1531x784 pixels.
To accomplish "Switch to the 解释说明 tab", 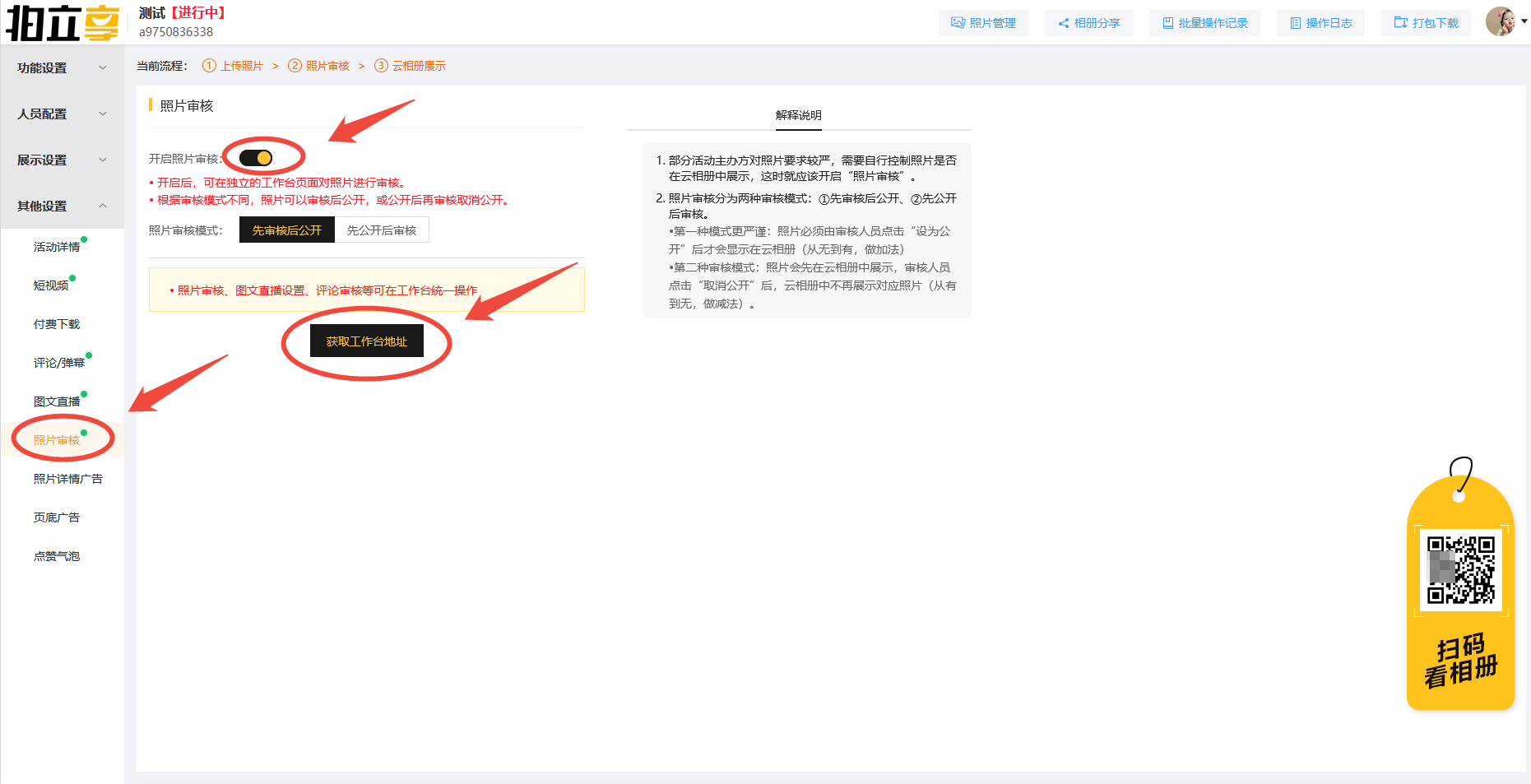I will pos(798,115).
